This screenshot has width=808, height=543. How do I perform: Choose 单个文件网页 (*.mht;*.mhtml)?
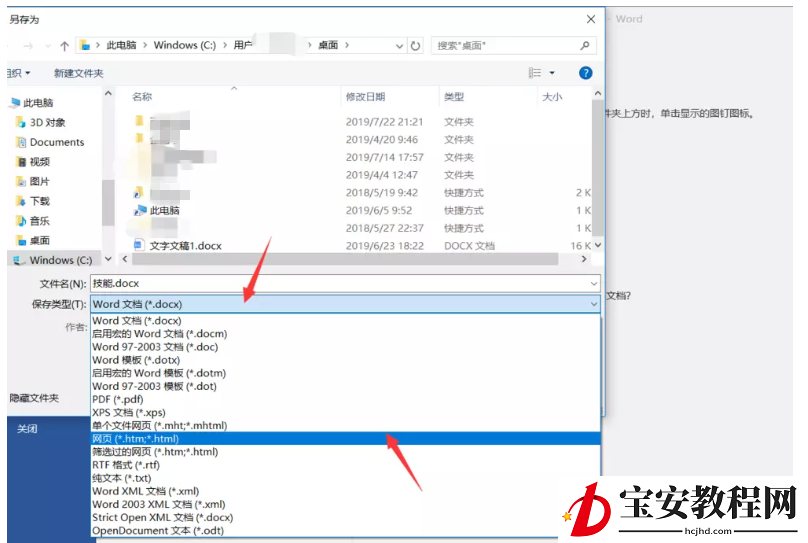(x=345, y=426)
